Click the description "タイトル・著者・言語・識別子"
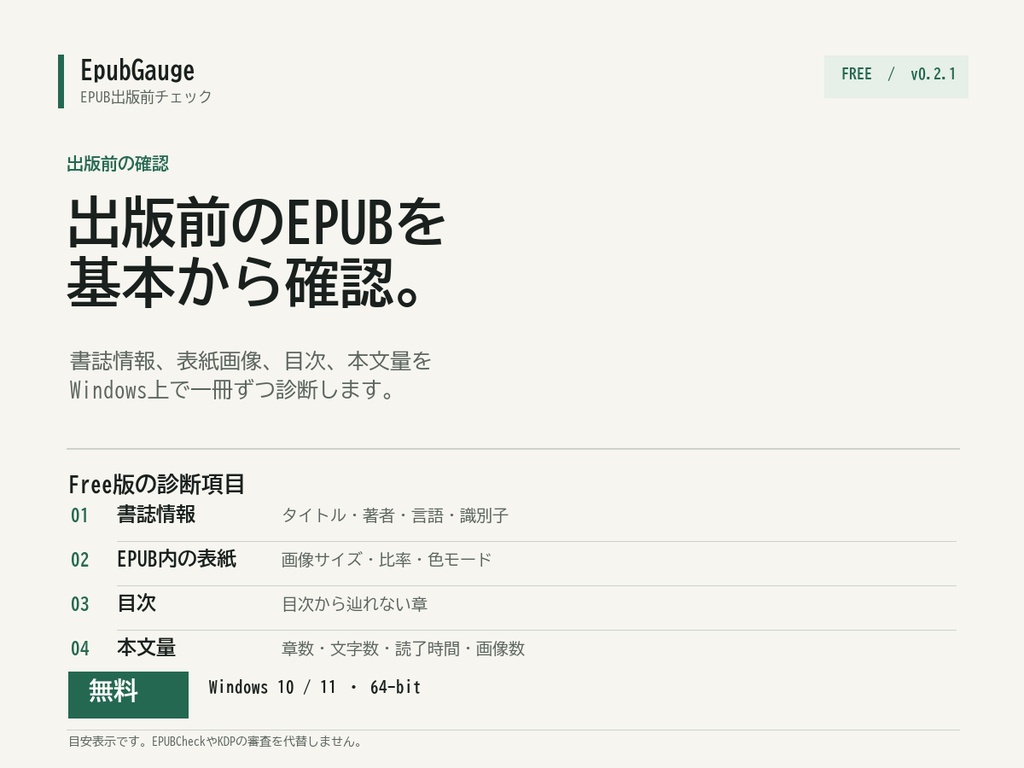This screenshot has width=1024, height=768. 394,515
